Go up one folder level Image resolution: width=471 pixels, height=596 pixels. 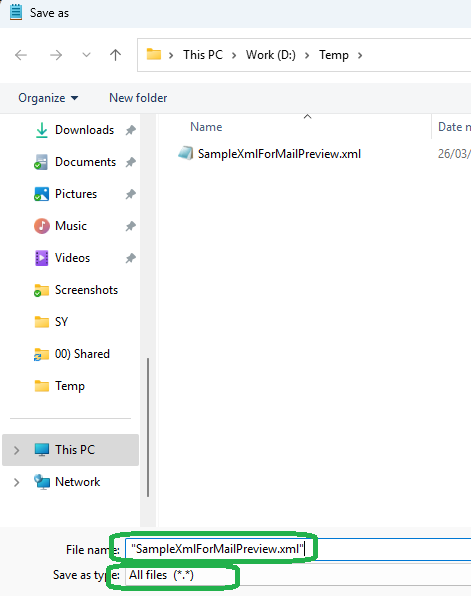pos(115,55)
